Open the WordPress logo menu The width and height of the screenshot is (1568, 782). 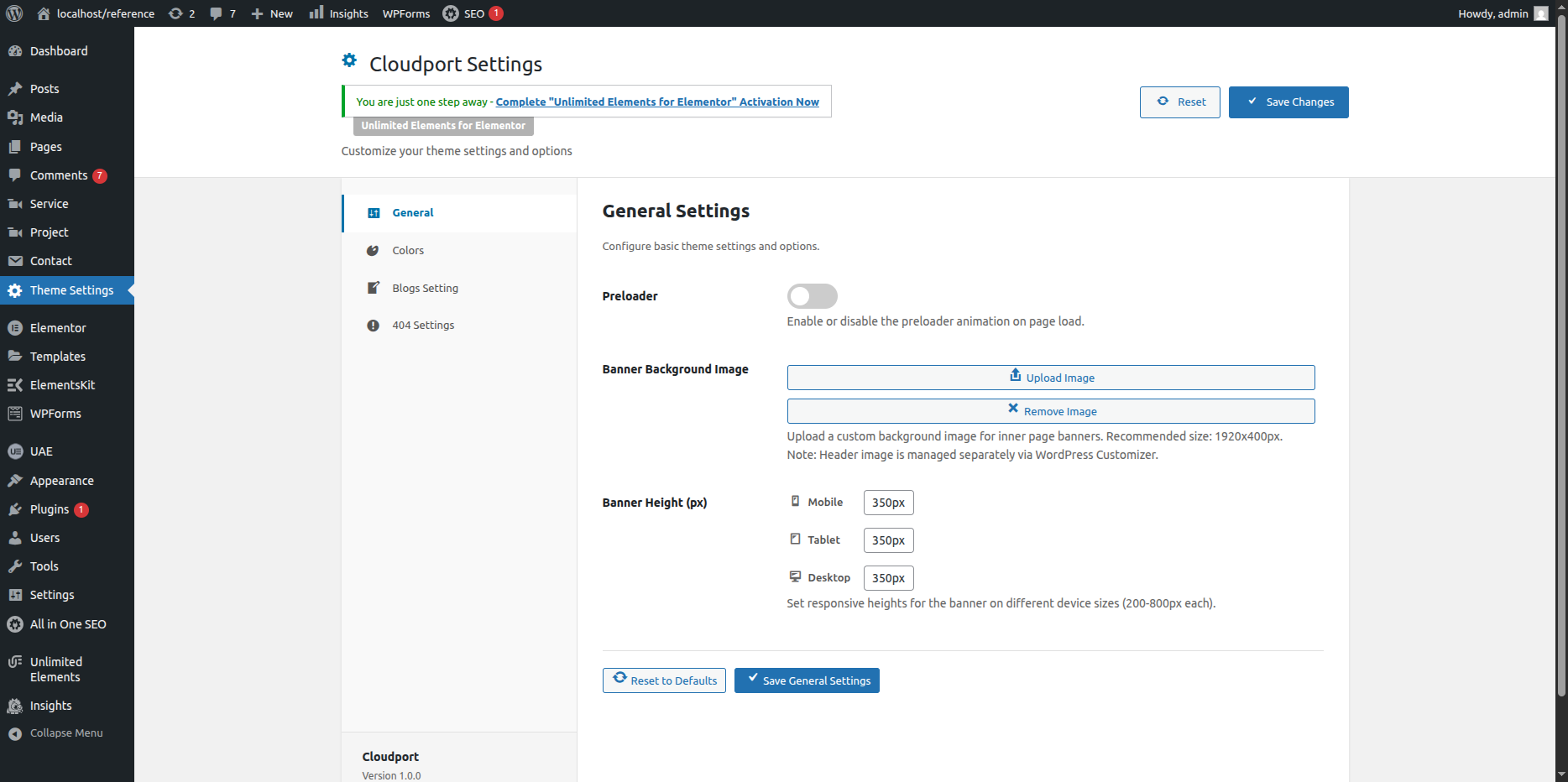click(x=14, y=13)
